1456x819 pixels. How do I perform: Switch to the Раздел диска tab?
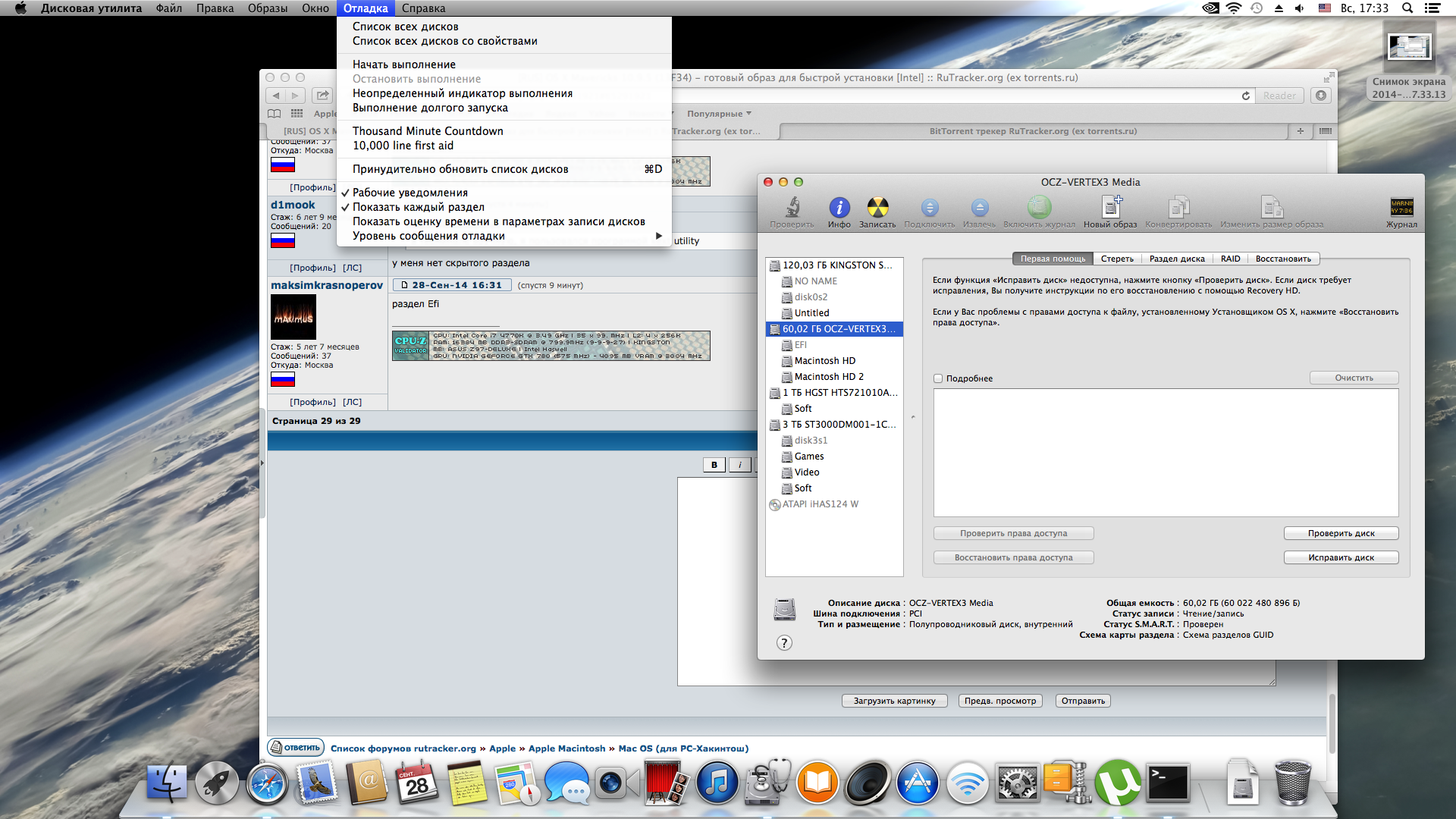click(x=1177, y=259)
